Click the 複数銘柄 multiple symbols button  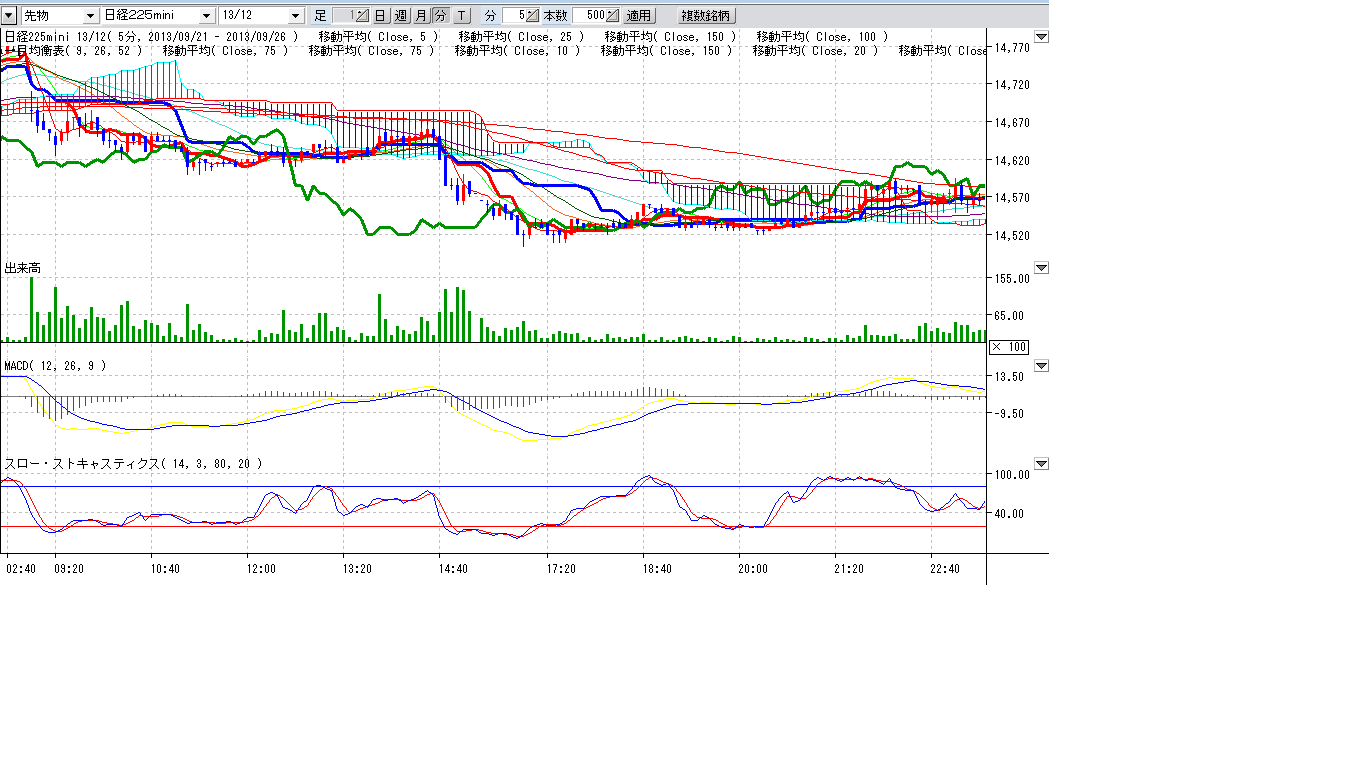coord(706,16)
